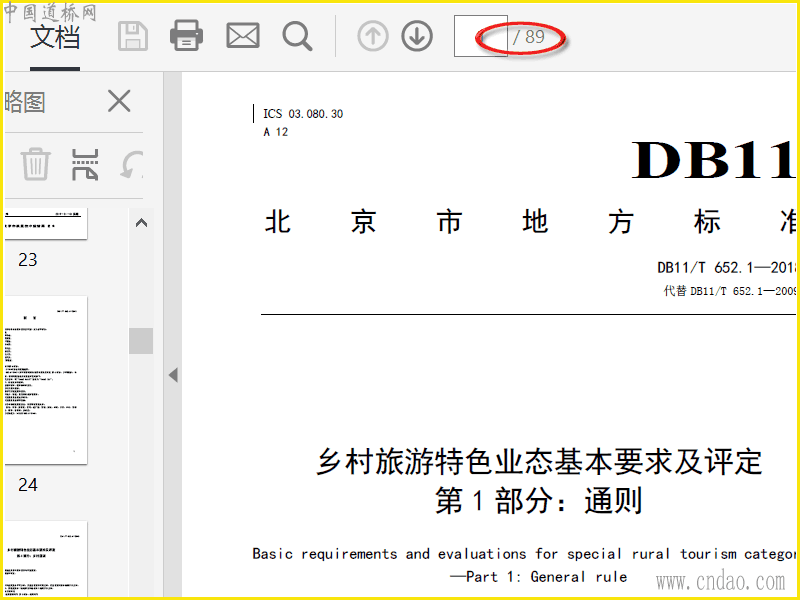Select the page 23 thumbnail
The height and width of the screenshot is (600, 800).
(46, 223)
